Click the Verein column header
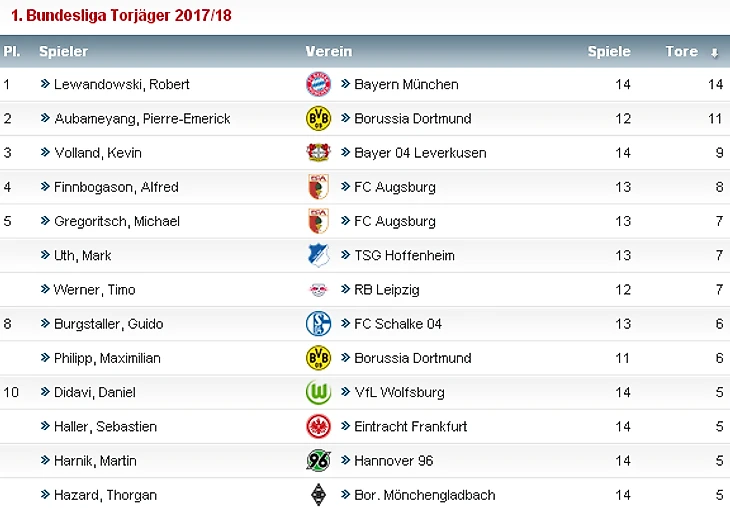Viewport: 730px width, 508px height. click(x=329, y=51)
